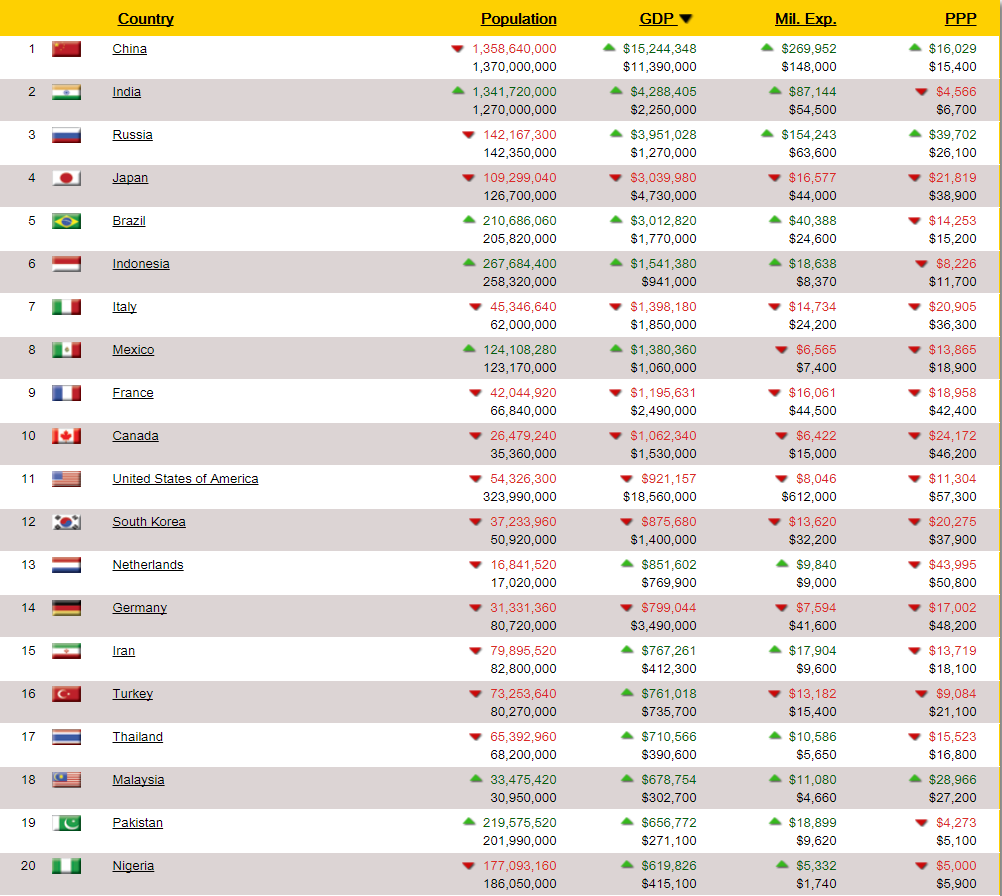Image resolution: width=1002 pixels, height=896 pixels.
Task: Click the Italy flag icon
Action: coord(66,307)
